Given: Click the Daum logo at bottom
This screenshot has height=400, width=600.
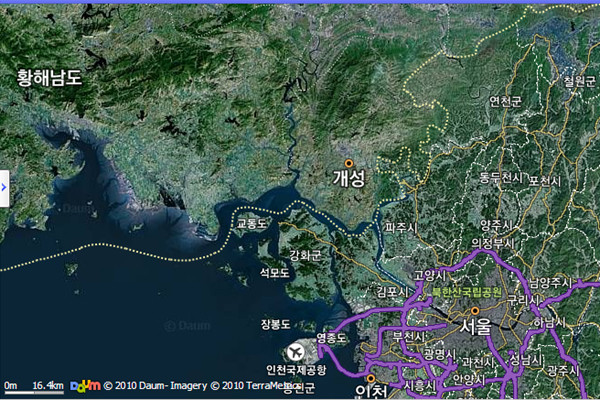Looking at the screenshot, I should pyautogui.click(x=85, y=386).
